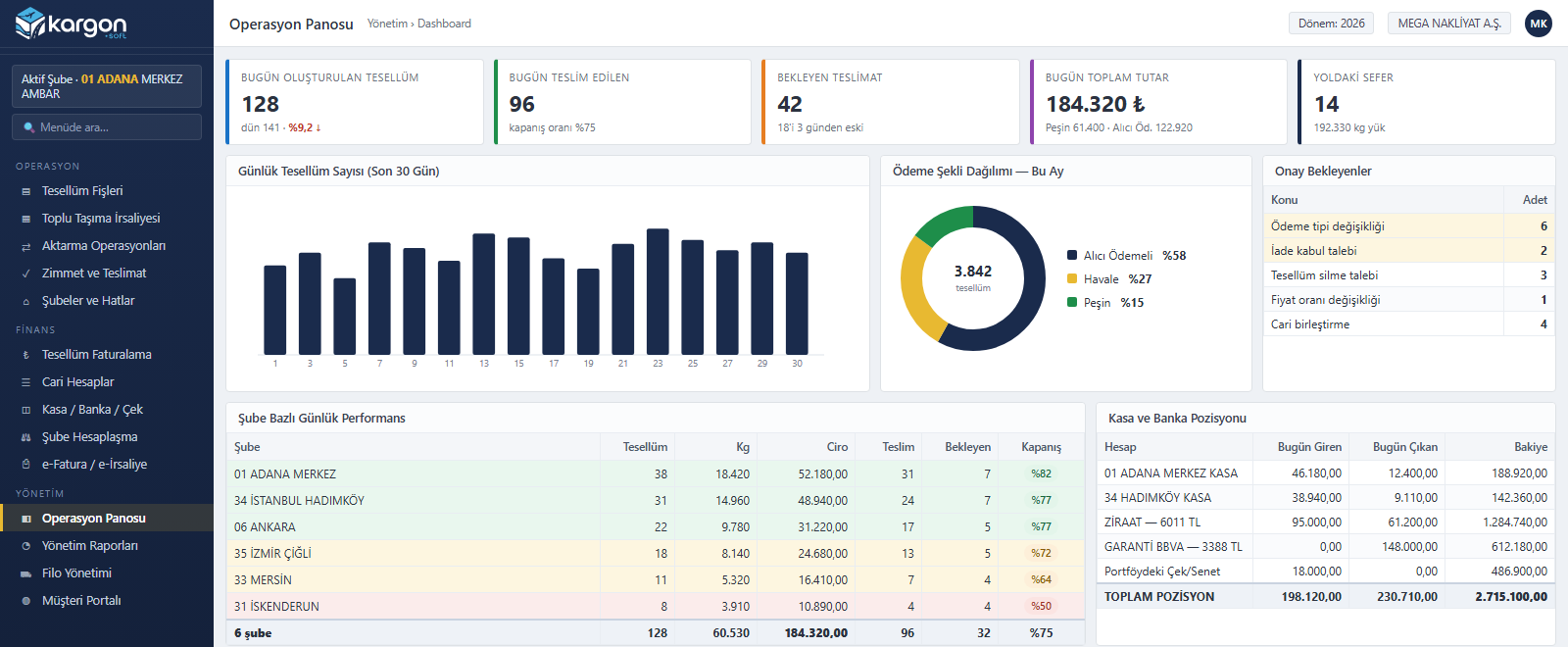This screenshot has width=1568, height=647.
Task: Select Operasyon Panosu in the sidebar
Action: [x=107, y=518]
